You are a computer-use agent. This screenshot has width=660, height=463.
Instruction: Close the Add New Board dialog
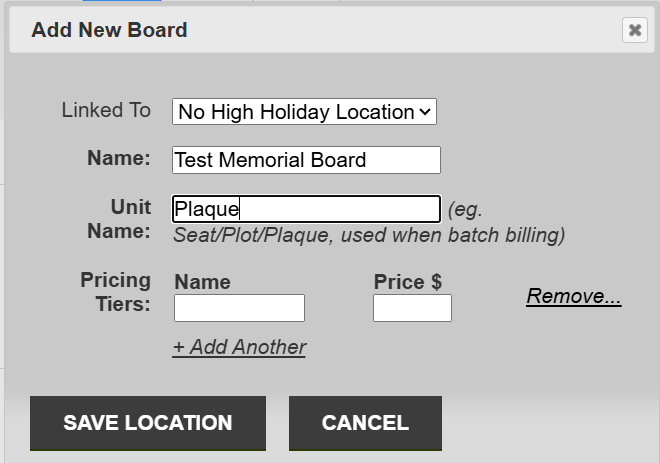634,30
